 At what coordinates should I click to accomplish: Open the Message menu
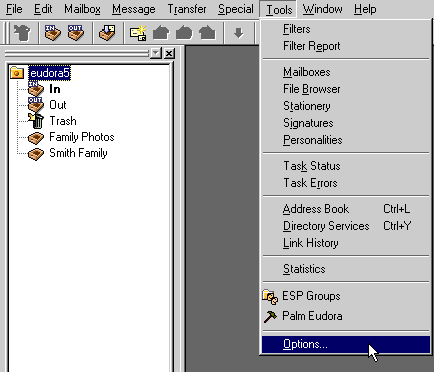[134, 9]
